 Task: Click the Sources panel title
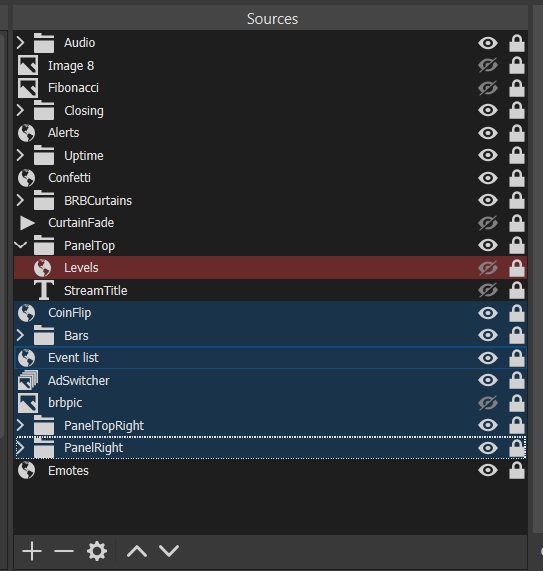[272, 19]
